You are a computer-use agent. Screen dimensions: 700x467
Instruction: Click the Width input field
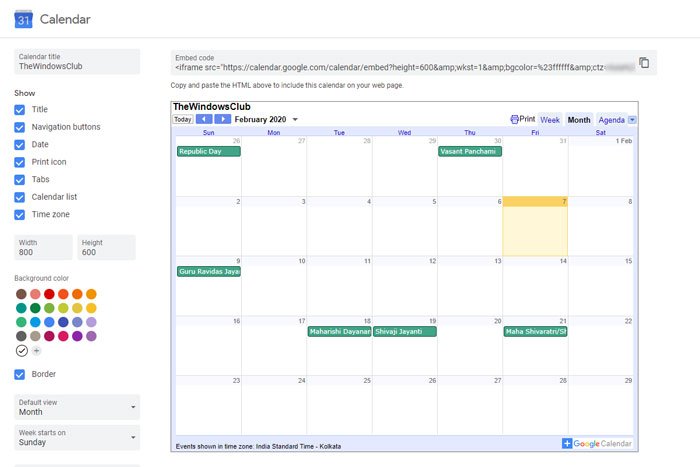point(43,247)
